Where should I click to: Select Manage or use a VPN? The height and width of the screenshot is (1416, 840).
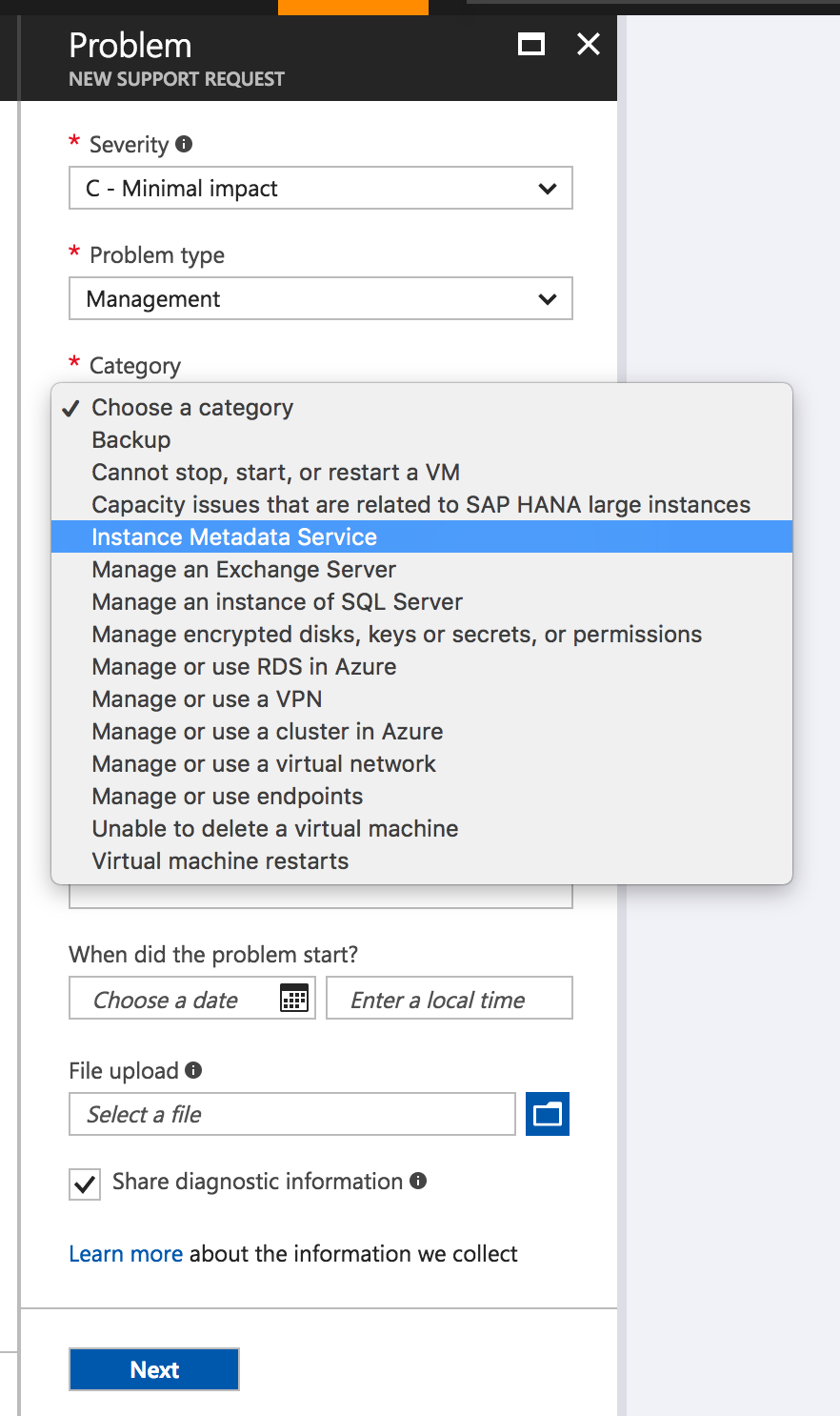(x=207, y=699)
